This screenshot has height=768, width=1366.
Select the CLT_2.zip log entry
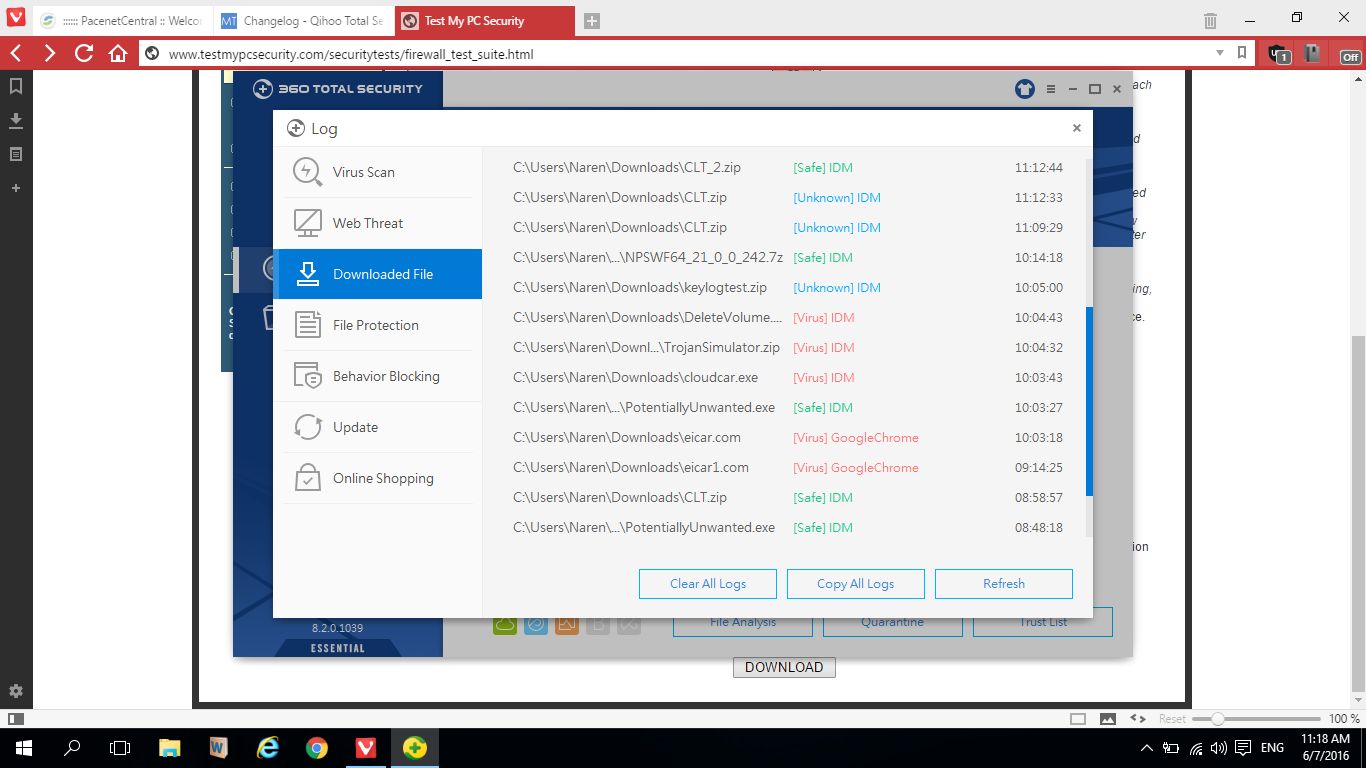coord(788,168)
